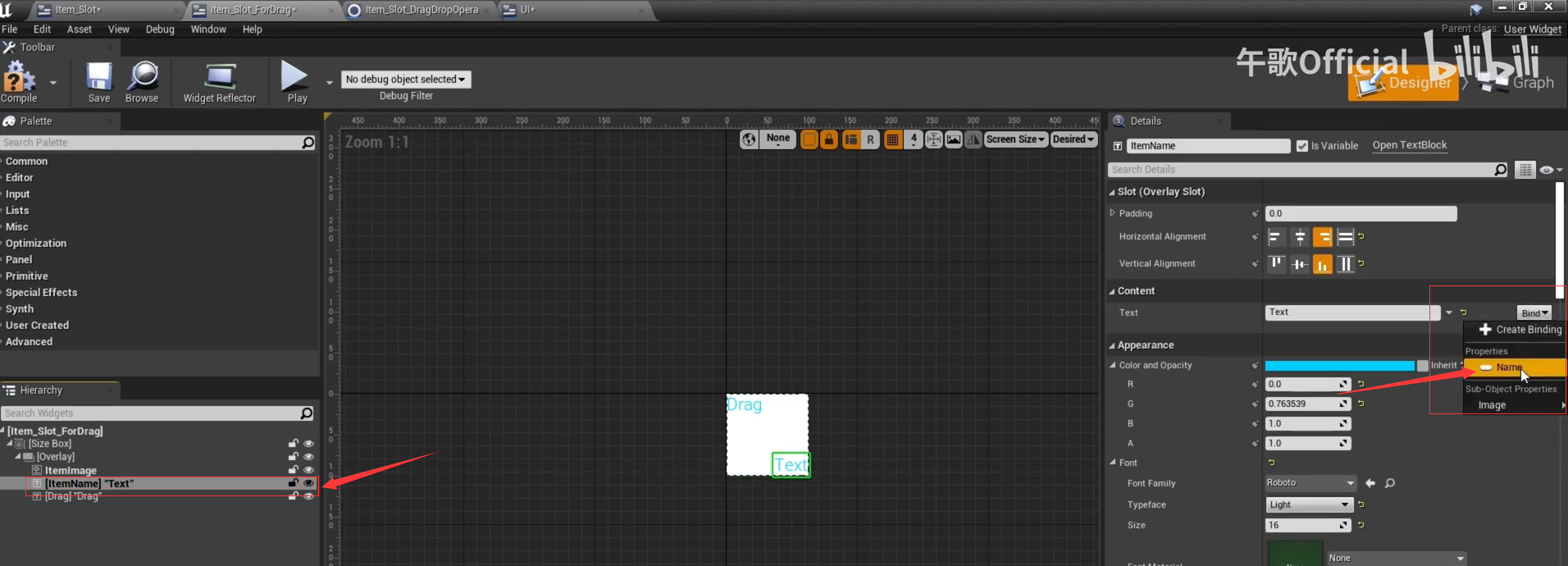Edit the ItemName widget name field

(x=1208, y=146)
